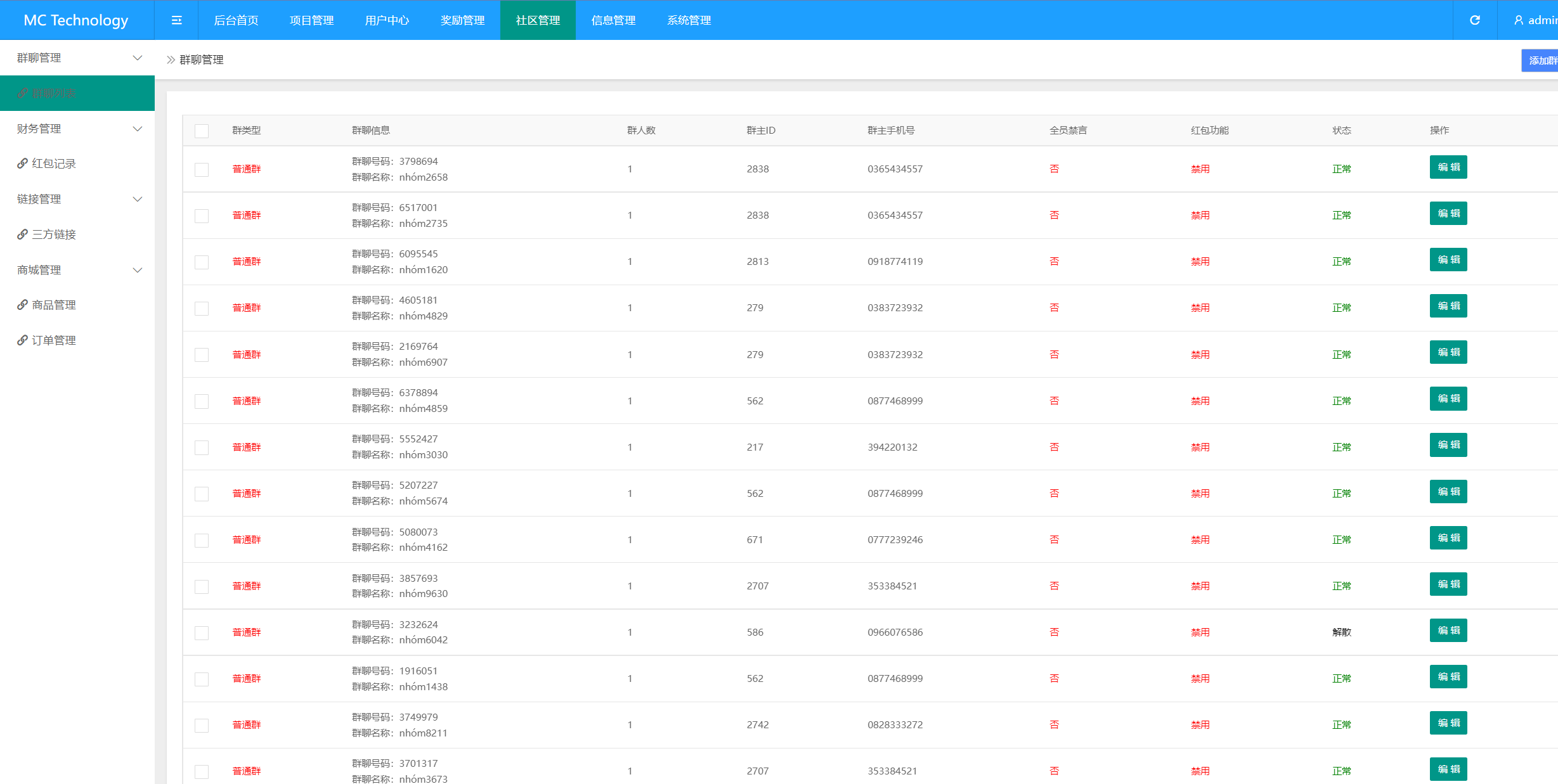1558x784 pixels.
Task: Open 红包记录 link icon in sidebar
Action: click(22, 164)
